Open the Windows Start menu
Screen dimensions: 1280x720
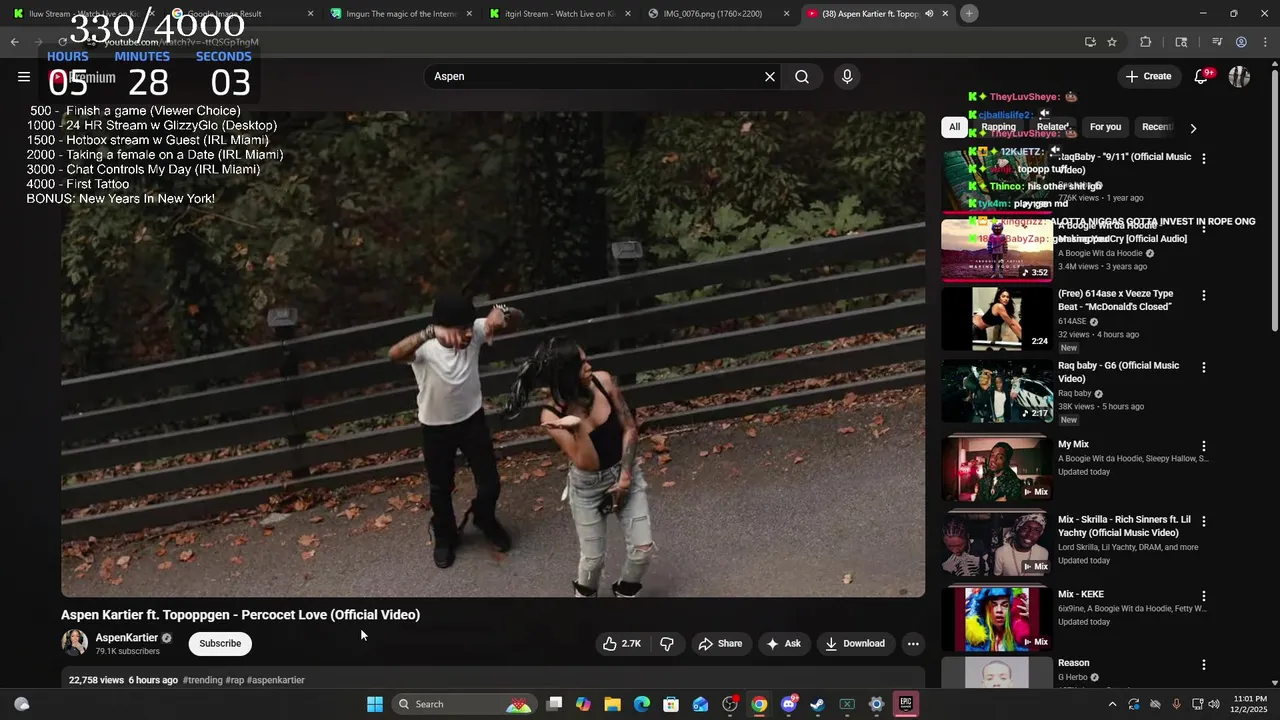[375, 704]
